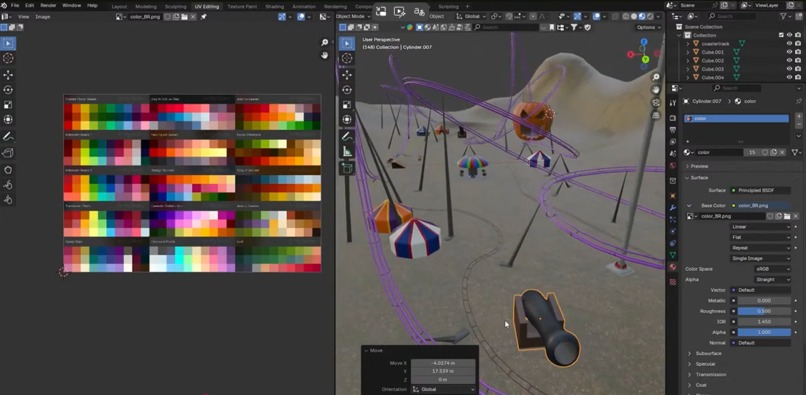806x395 pixels.
Task: Open the sRGB Color Space dropdown
Action: 772,269
